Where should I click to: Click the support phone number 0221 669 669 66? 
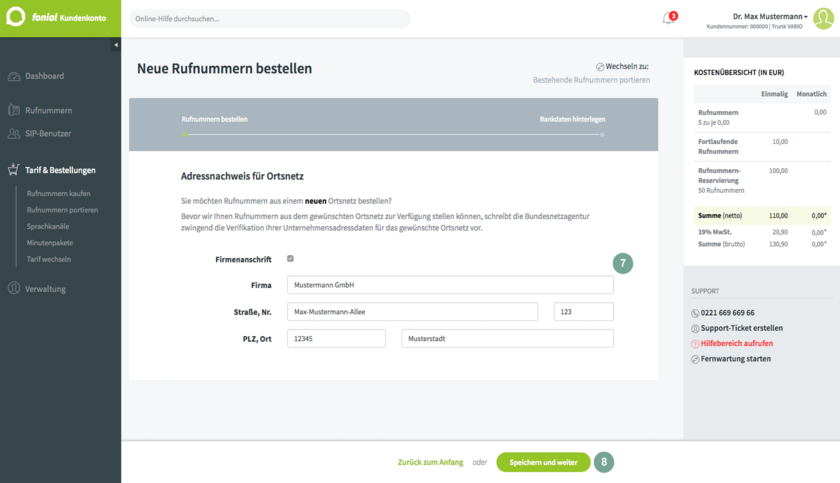tap(728, 313)
